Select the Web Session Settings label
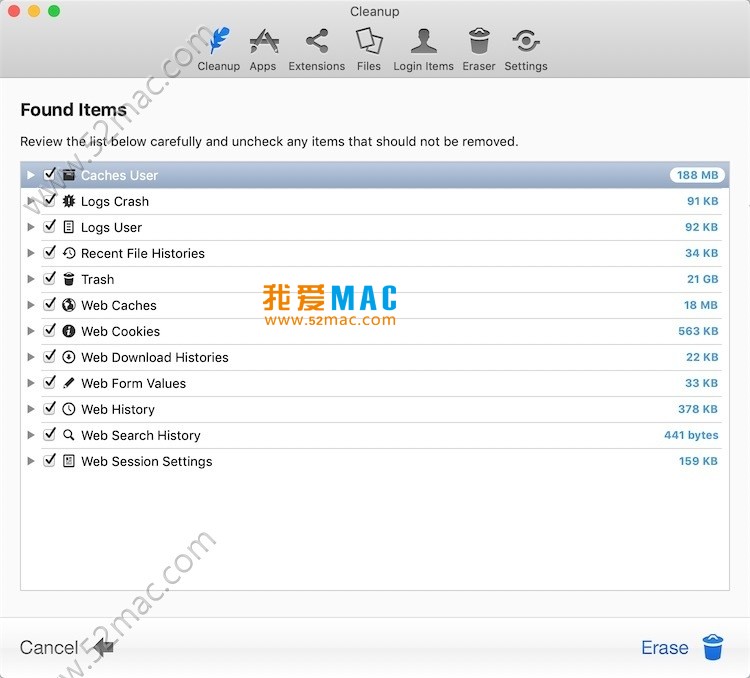Viewport: 750px width, 678px height. tap(147, 461)
